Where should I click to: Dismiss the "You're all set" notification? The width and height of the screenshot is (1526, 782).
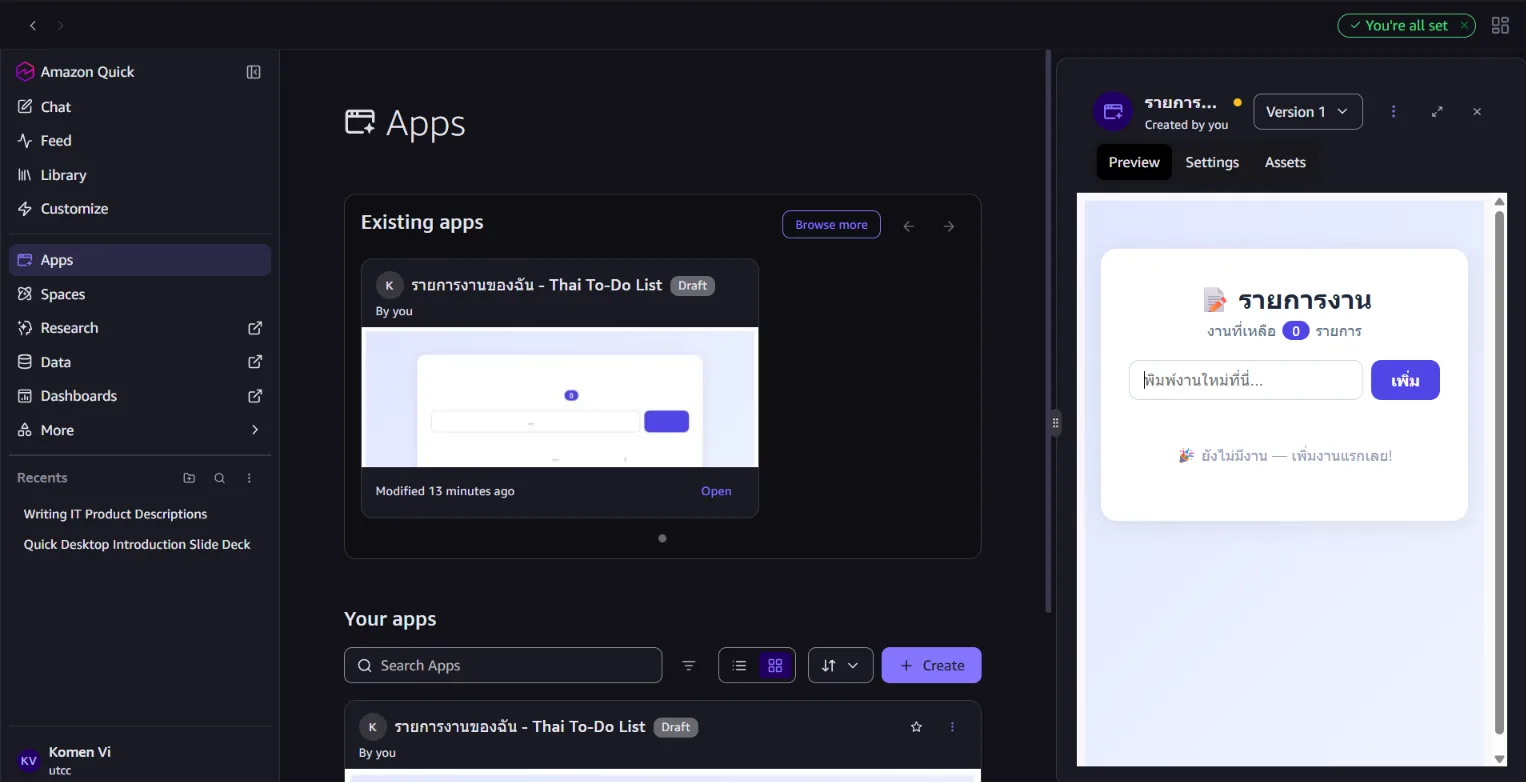1464,25
